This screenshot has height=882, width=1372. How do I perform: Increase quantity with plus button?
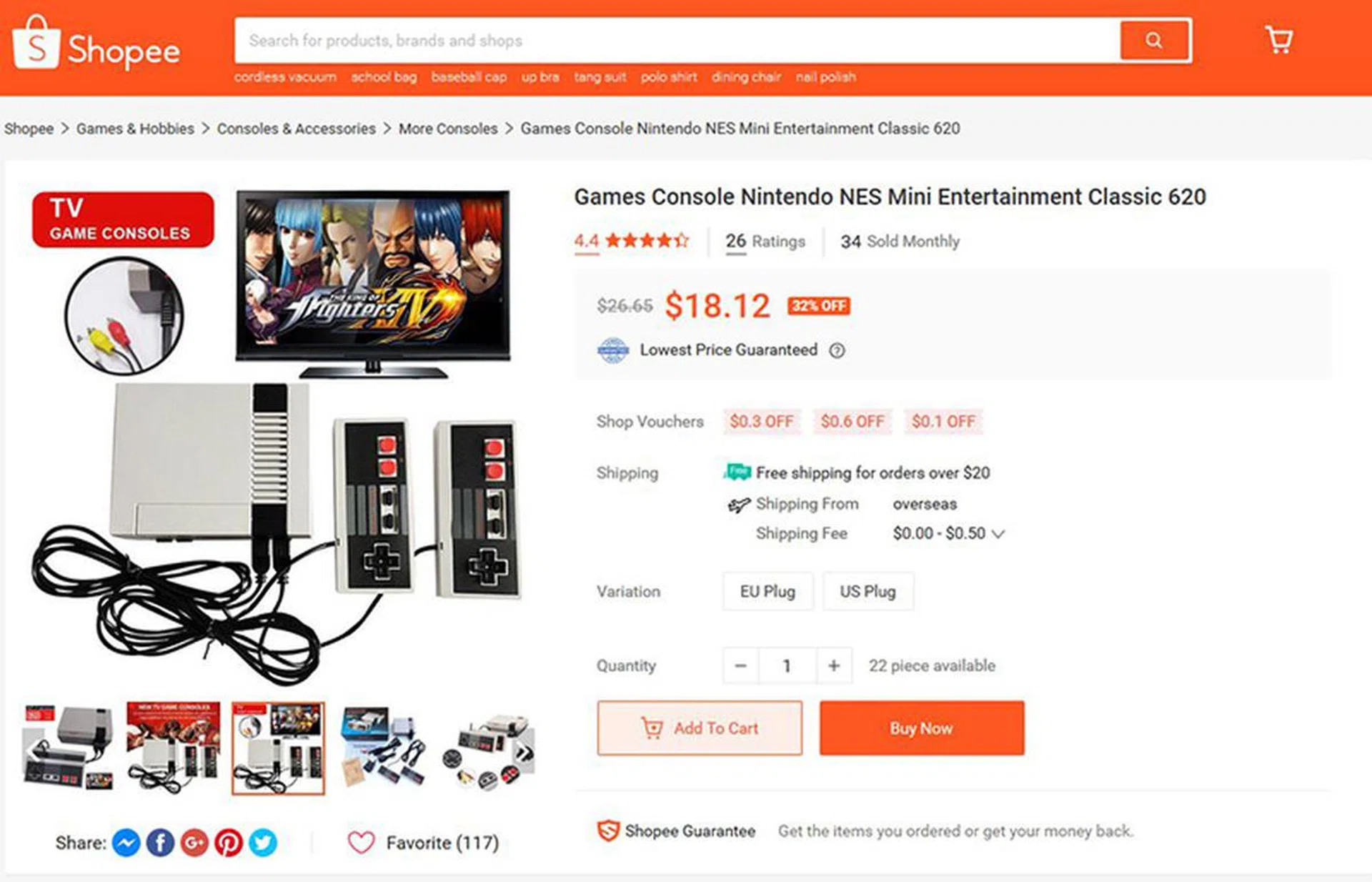834,666
